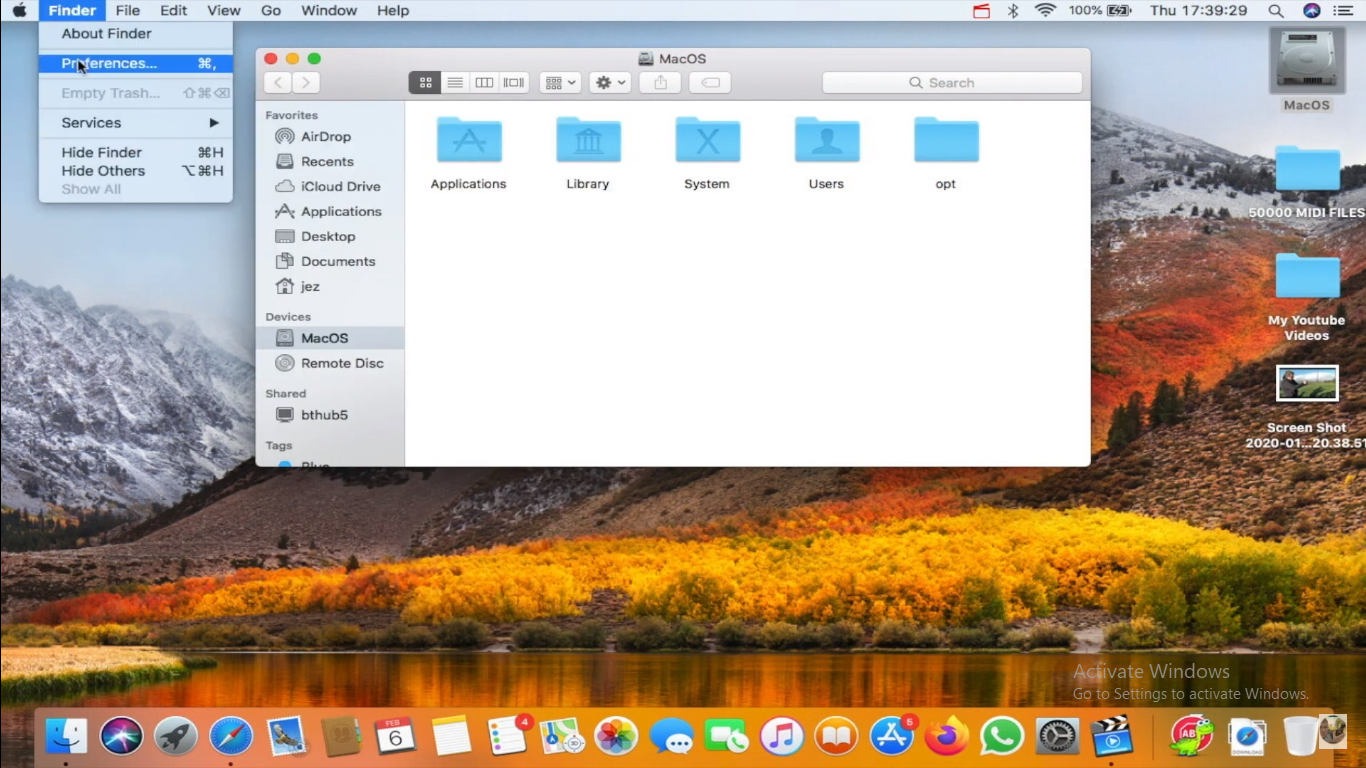Screen dimensions: 1366x768
Task: Select the My Youtube Videos desktop folder
Action: (x=1307, y=275)
